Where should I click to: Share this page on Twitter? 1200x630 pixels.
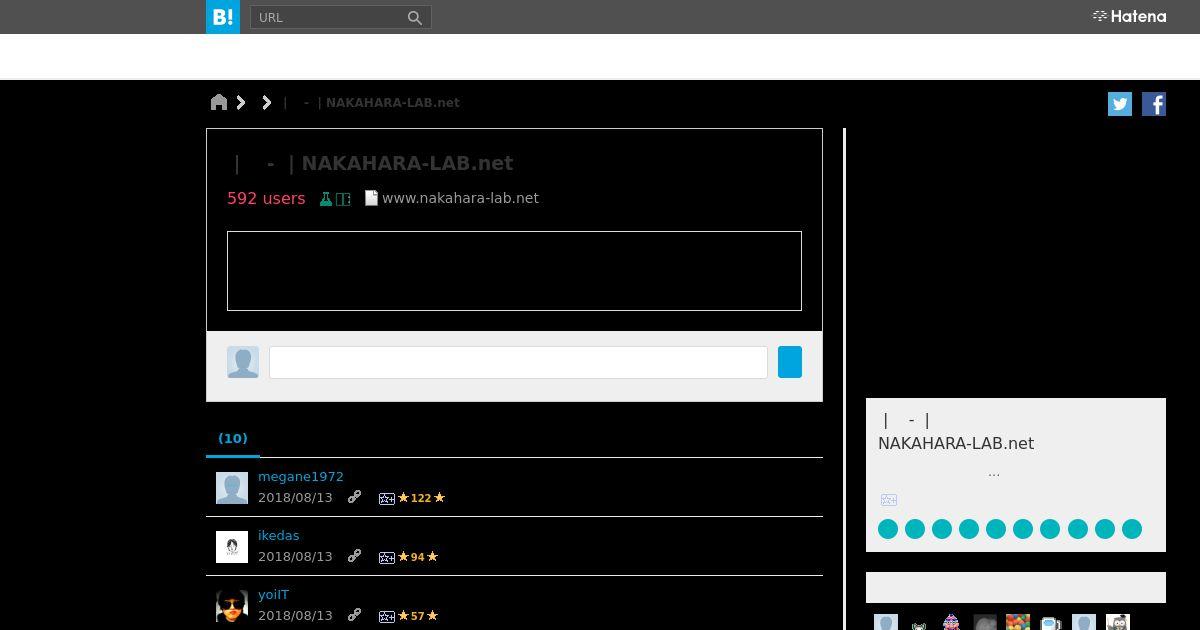pyautogui.click(x=1120, y=104)
